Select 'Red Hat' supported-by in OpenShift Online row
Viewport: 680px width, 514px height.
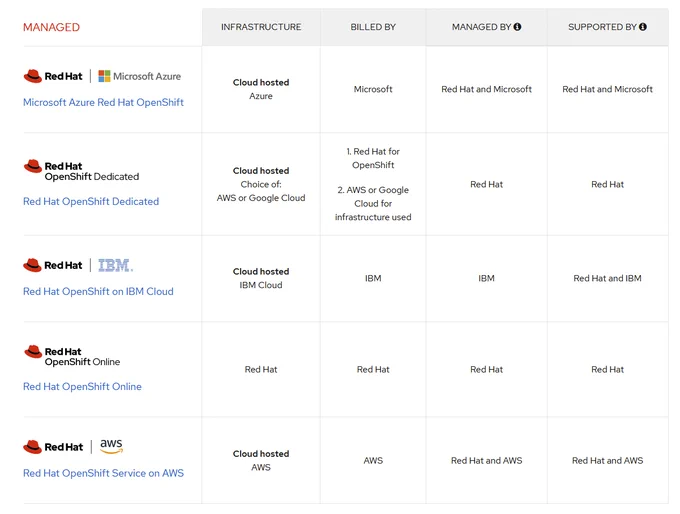(x=607, y=370)
